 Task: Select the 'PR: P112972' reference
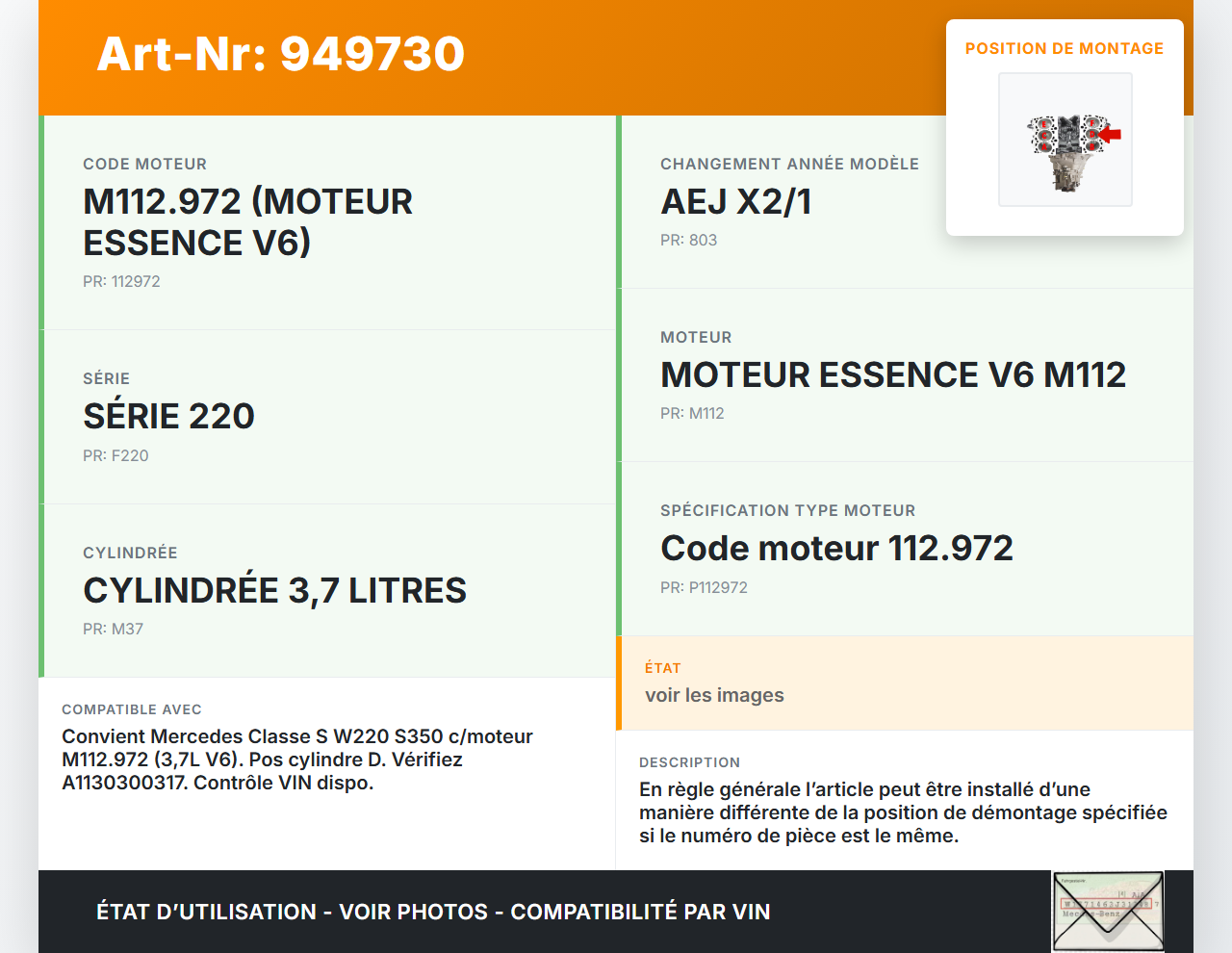point(704,588)
